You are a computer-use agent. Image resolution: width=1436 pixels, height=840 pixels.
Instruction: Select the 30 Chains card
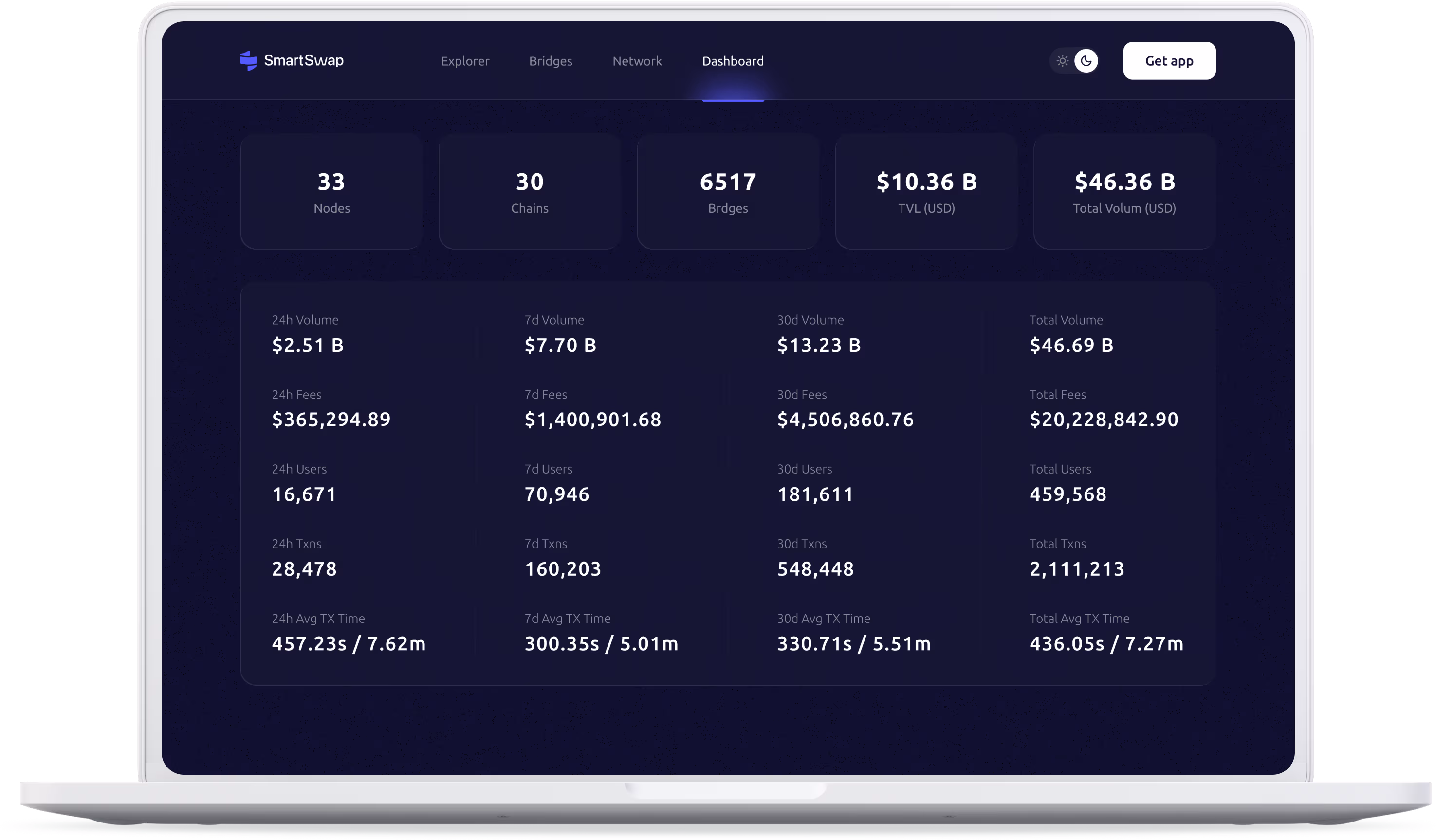pyautogui.click(x=530, y=192)
